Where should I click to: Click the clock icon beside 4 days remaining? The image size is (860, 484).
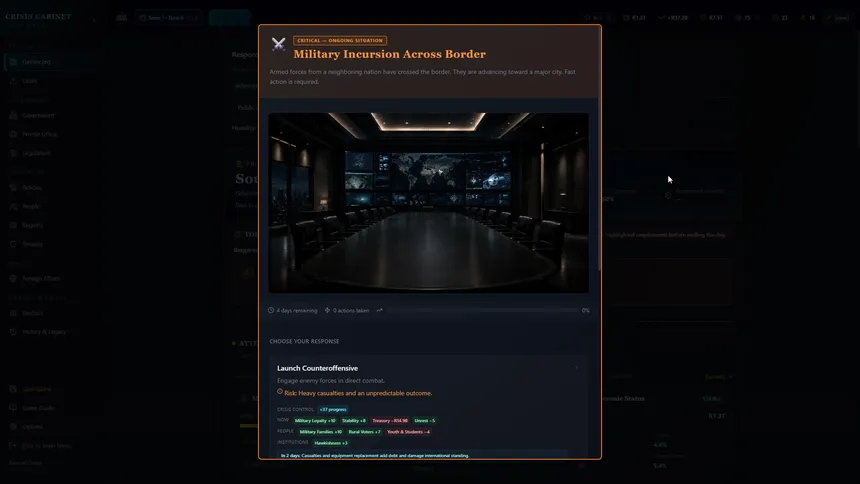coord(271,311)
